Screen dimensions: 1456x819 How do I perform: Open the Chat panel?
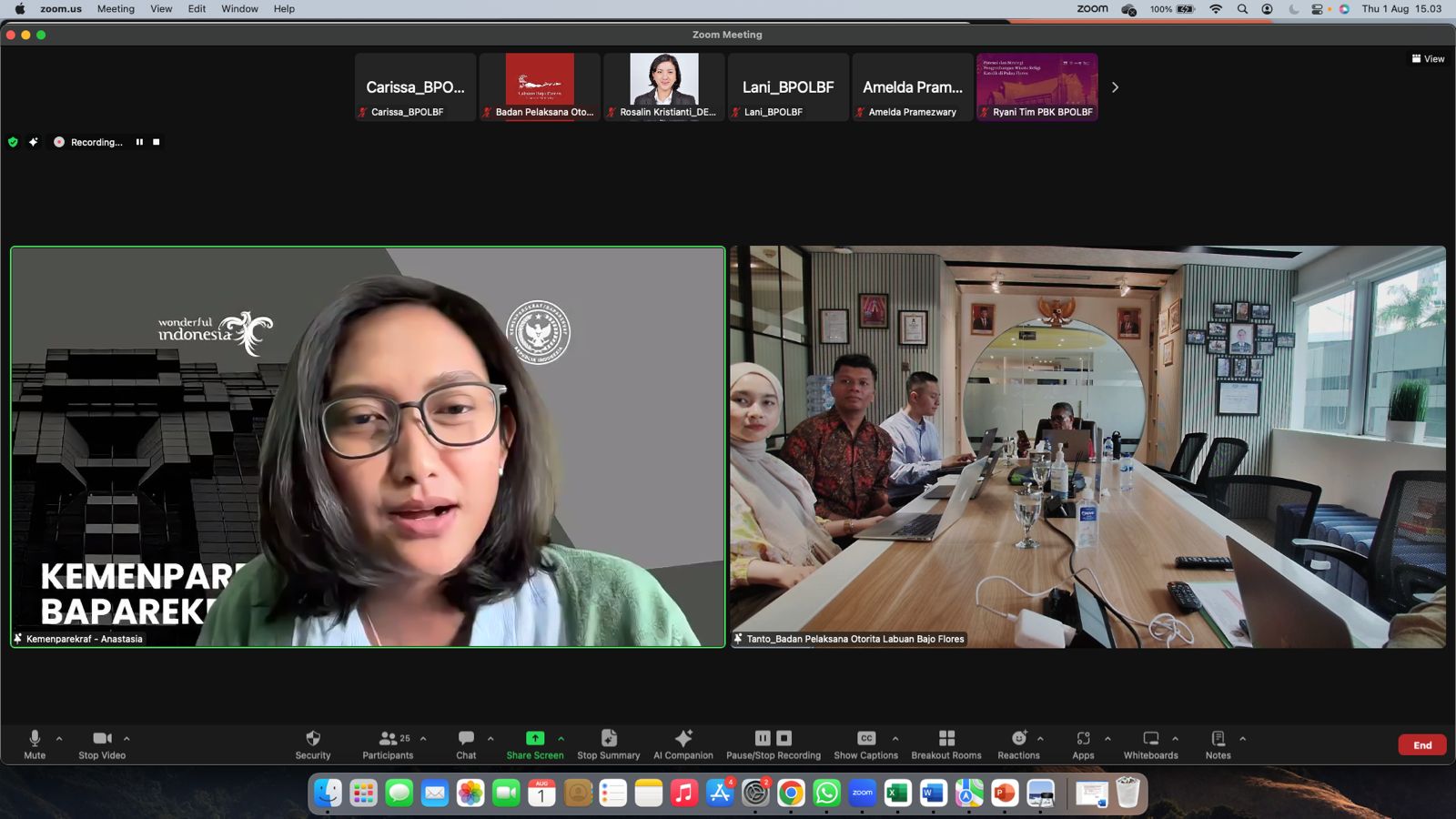click(x=466, y=738)
